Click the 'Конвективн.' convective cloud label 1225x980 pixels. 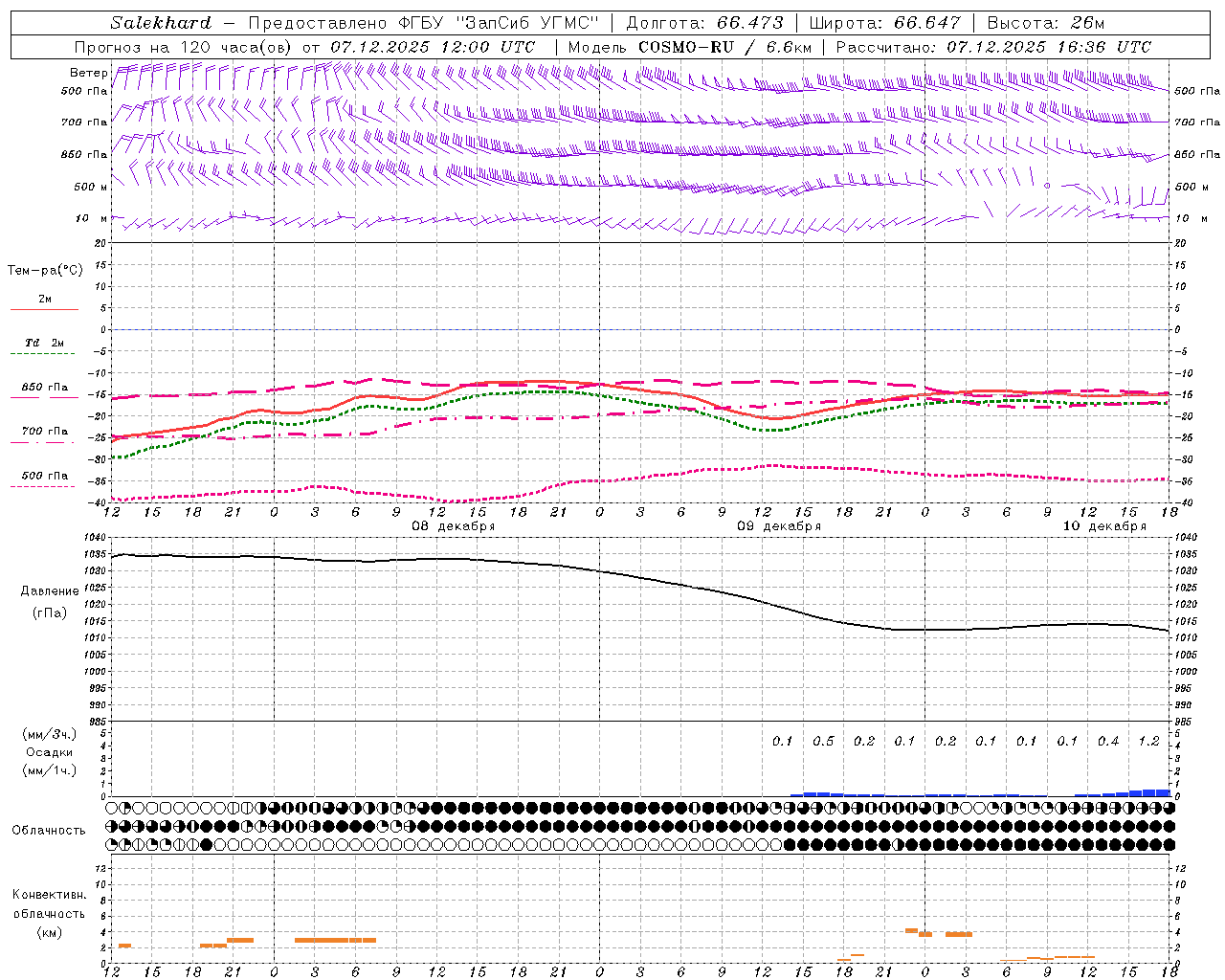click(x=49, y=895)
